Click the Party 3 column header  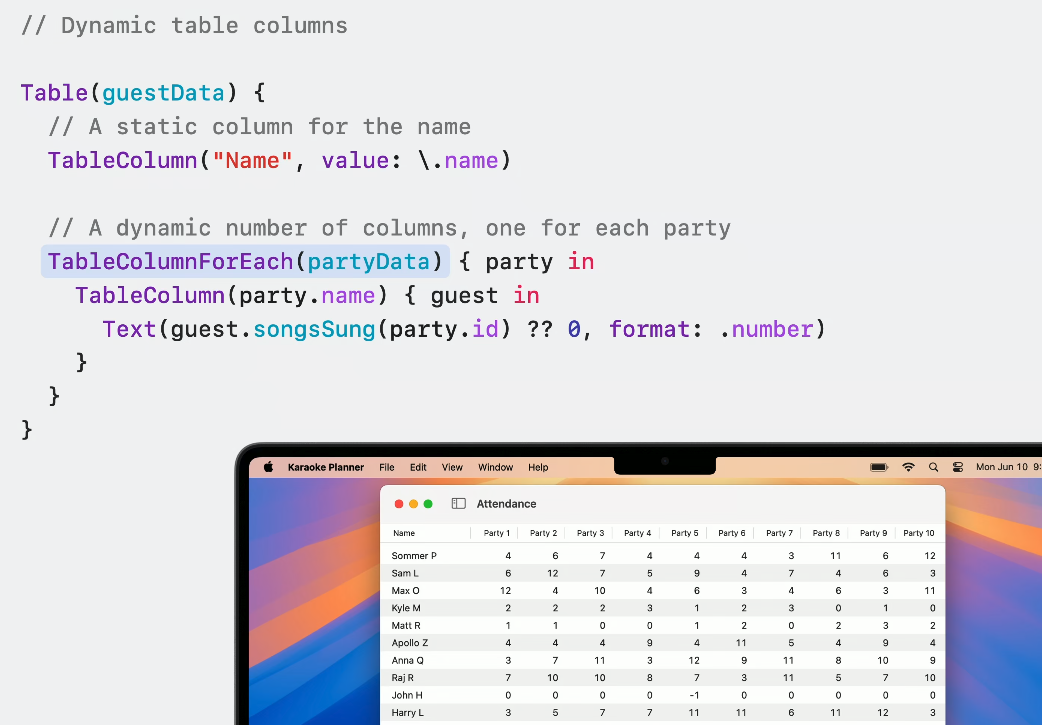click(589, 533)
